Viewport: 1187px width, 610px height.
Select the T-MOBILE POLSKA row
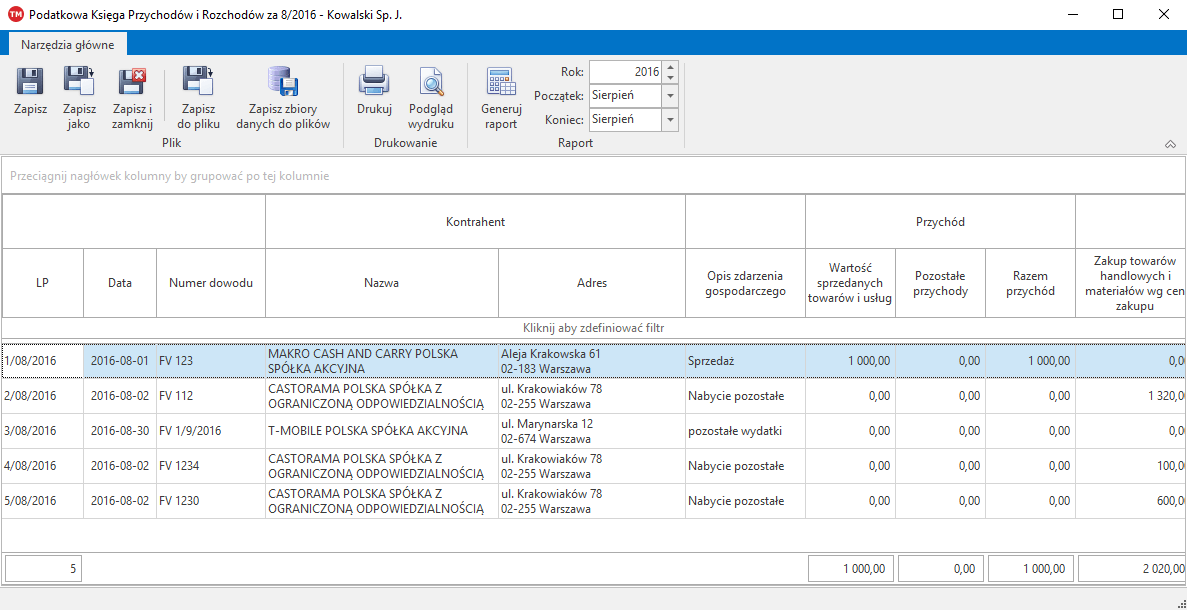click(x=367, y=431)
